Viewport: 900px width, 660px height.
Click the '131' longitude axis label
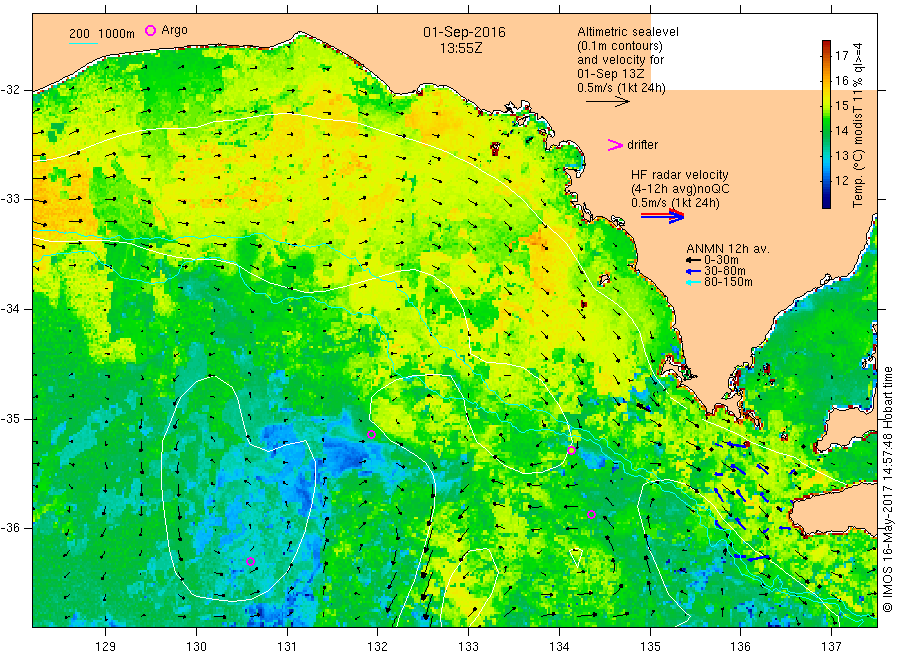(x=287, y=646)
